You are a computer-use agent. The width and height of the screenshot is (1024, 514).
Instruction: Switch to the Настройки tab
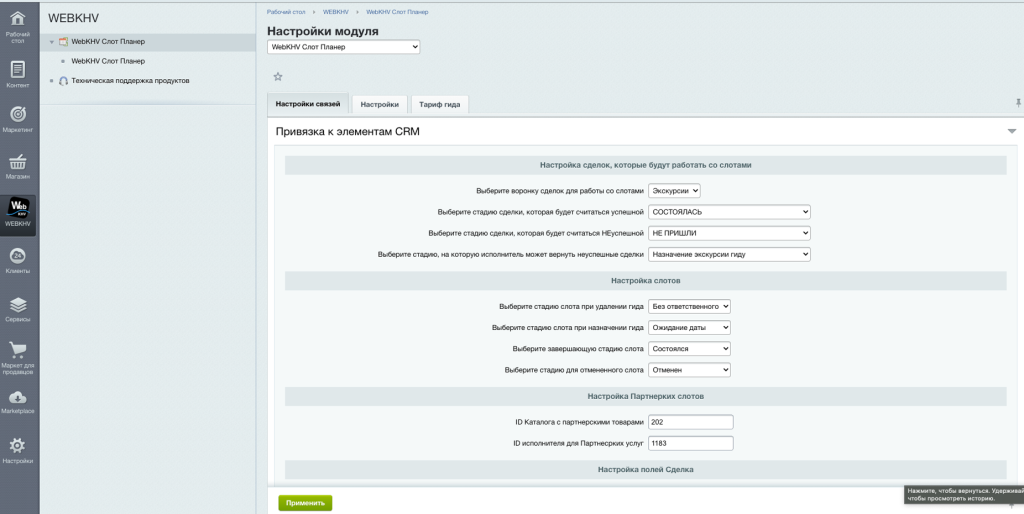(380, 104)
